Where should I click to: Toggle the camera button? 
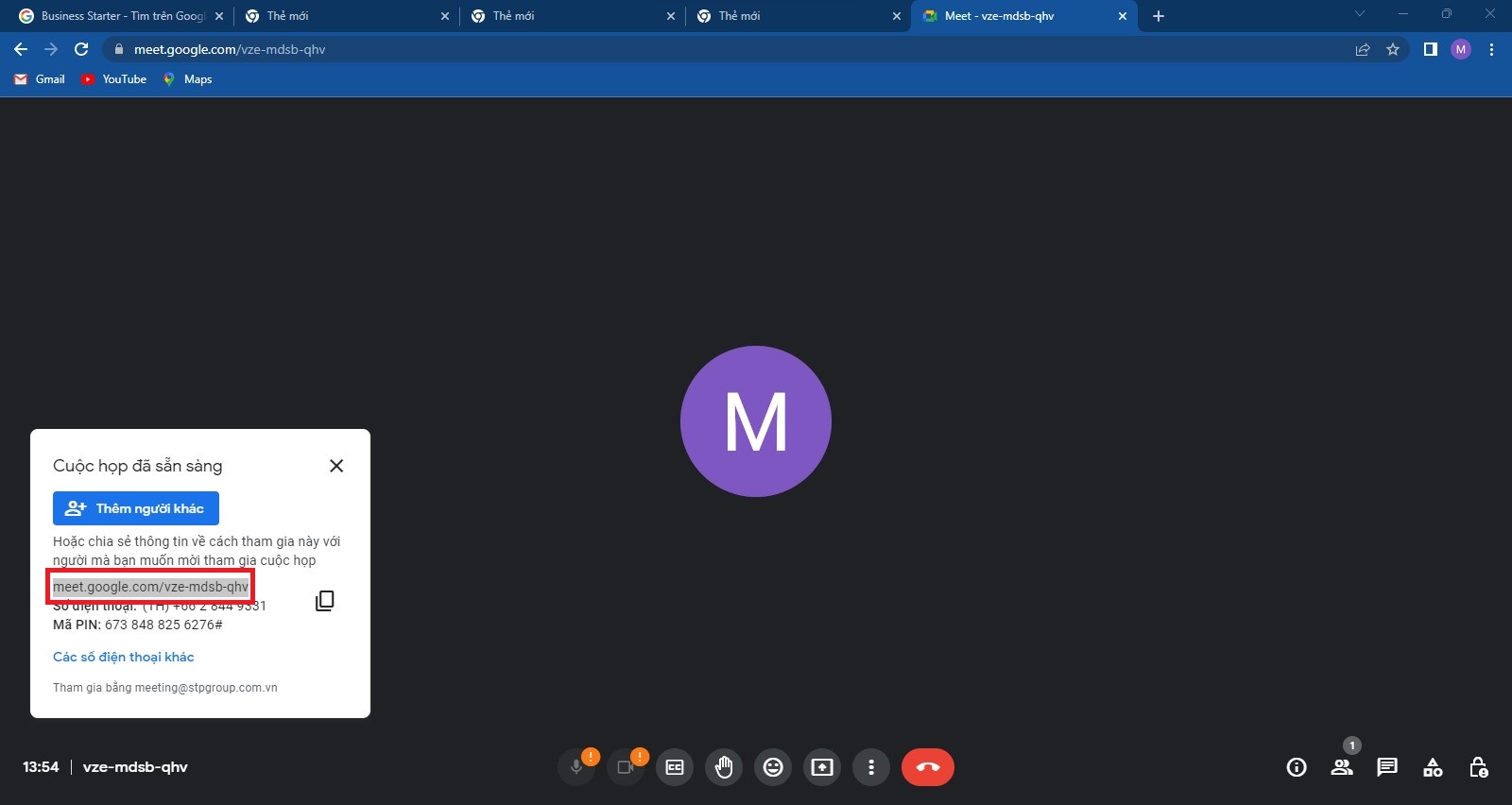click(626, 767)
